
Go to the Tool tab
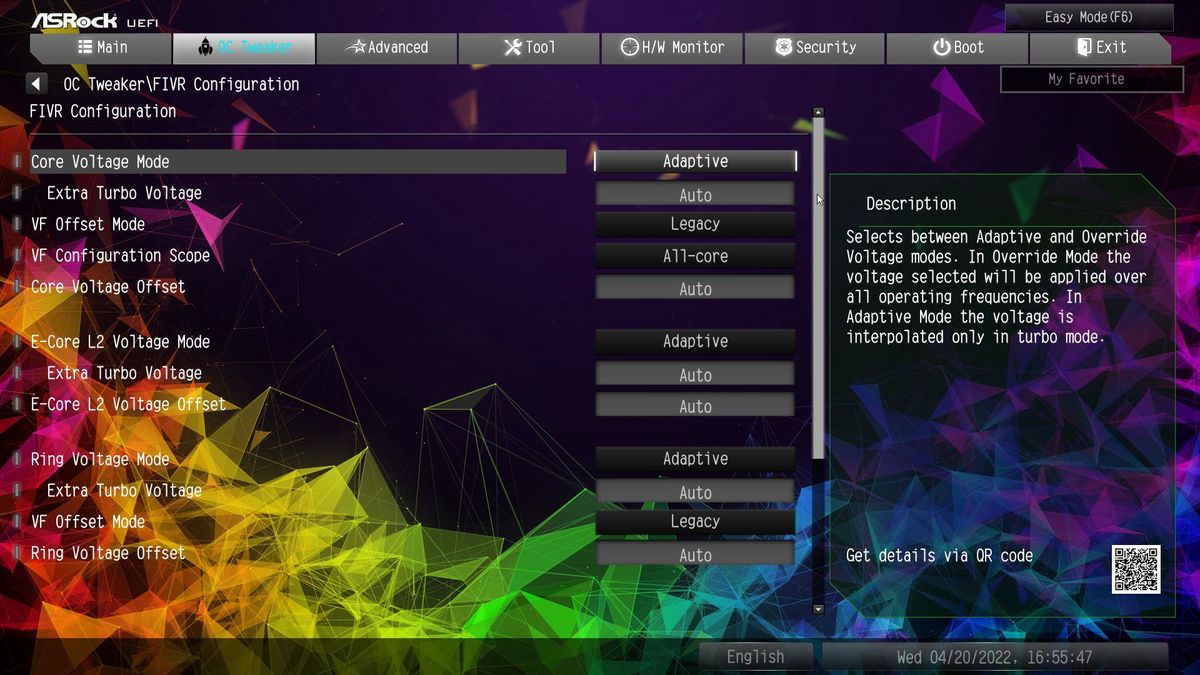coord(529,48)
